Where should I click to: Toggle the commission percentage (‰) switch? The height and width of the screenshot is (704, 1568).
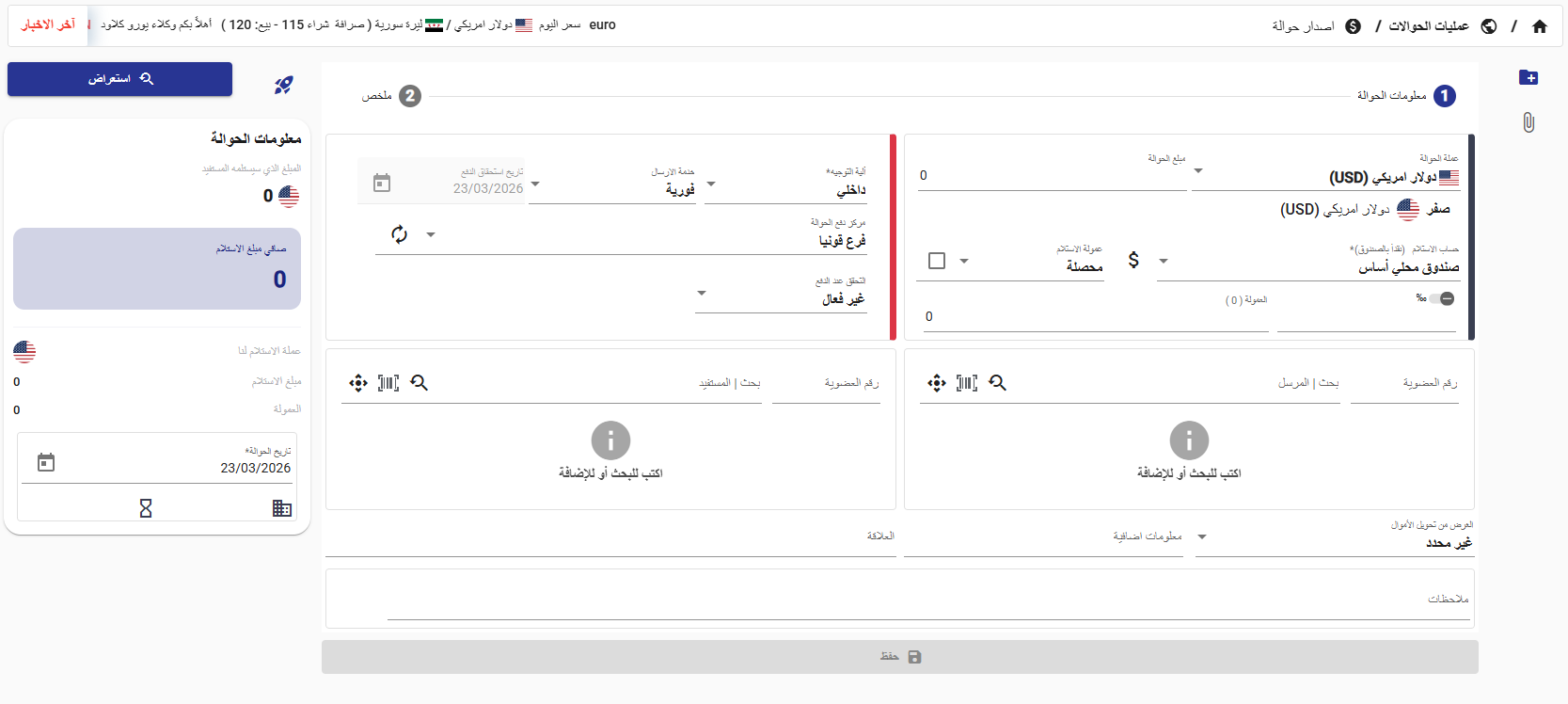(x=1440, y=298)
